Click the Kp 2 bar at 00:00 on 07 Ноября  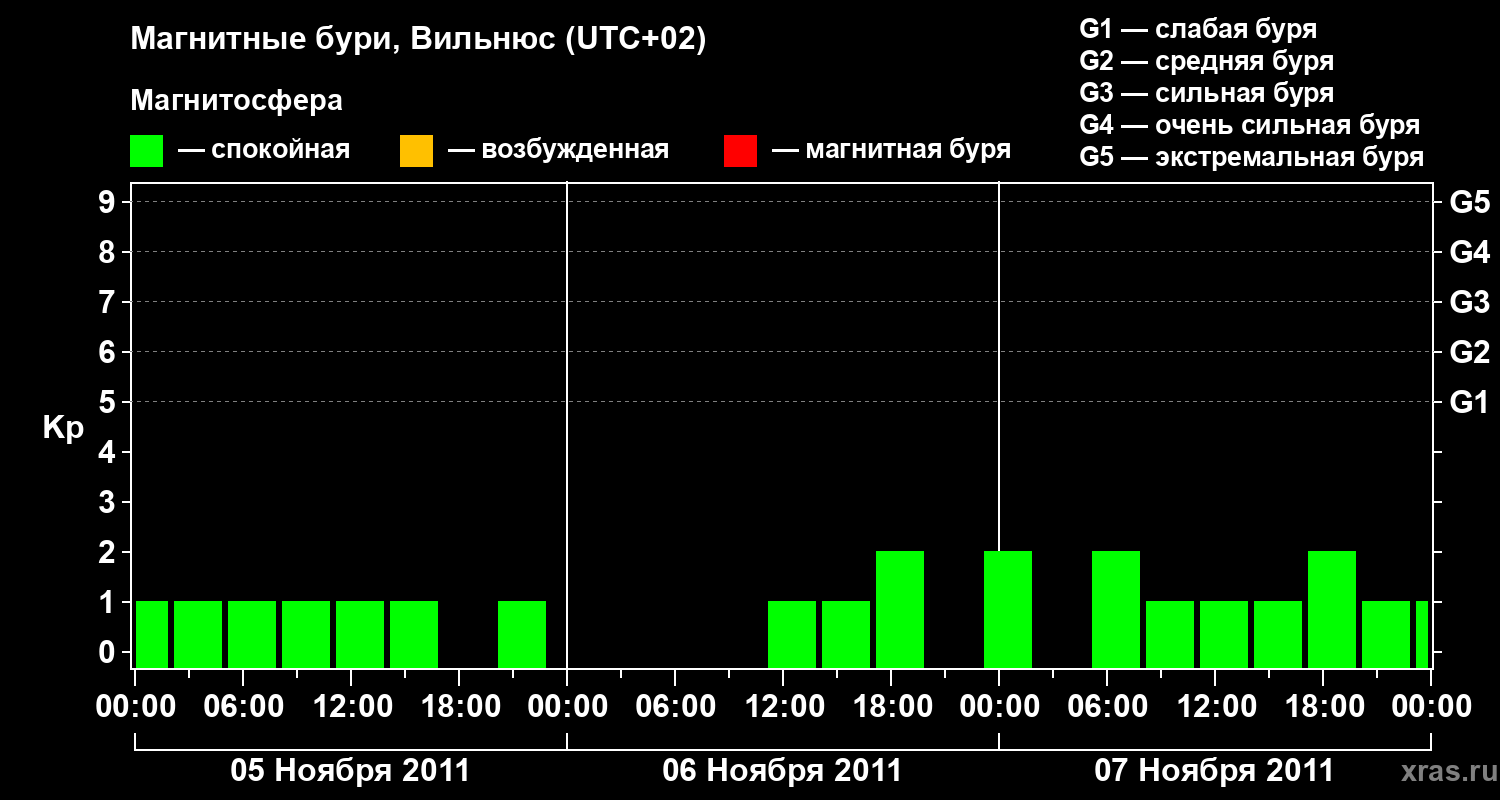tap(1008, 609)
